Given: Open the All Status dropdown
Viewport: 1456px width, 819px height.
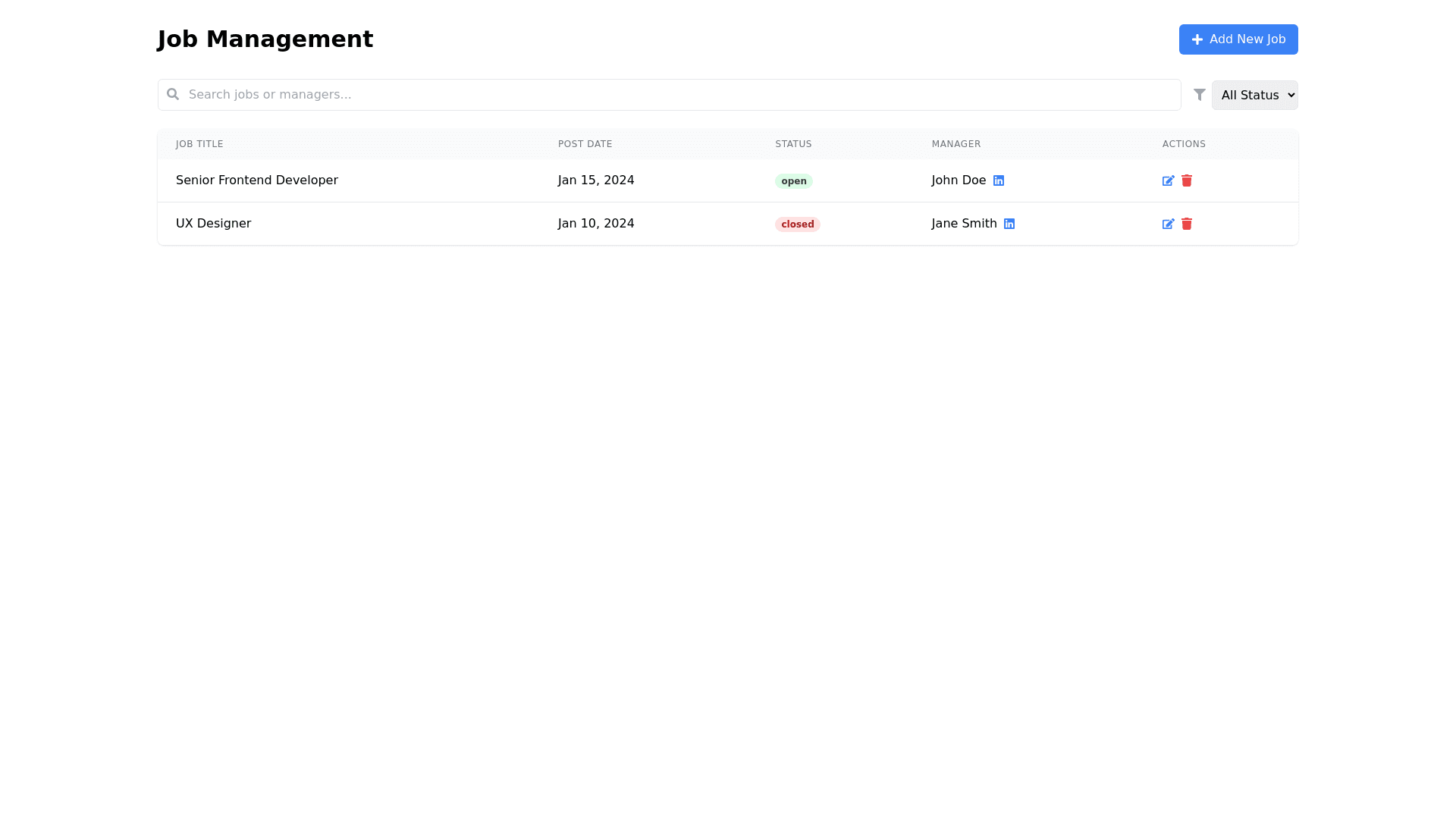Looking at the screenshot, I should coord(1254,95).
